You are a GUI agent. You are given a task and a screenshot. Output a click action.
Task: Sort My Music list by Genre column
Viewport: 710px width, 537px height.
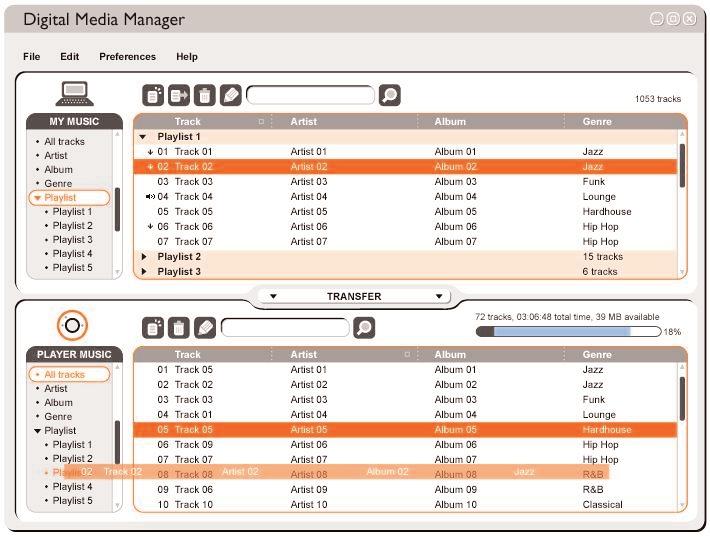point(597,121)
